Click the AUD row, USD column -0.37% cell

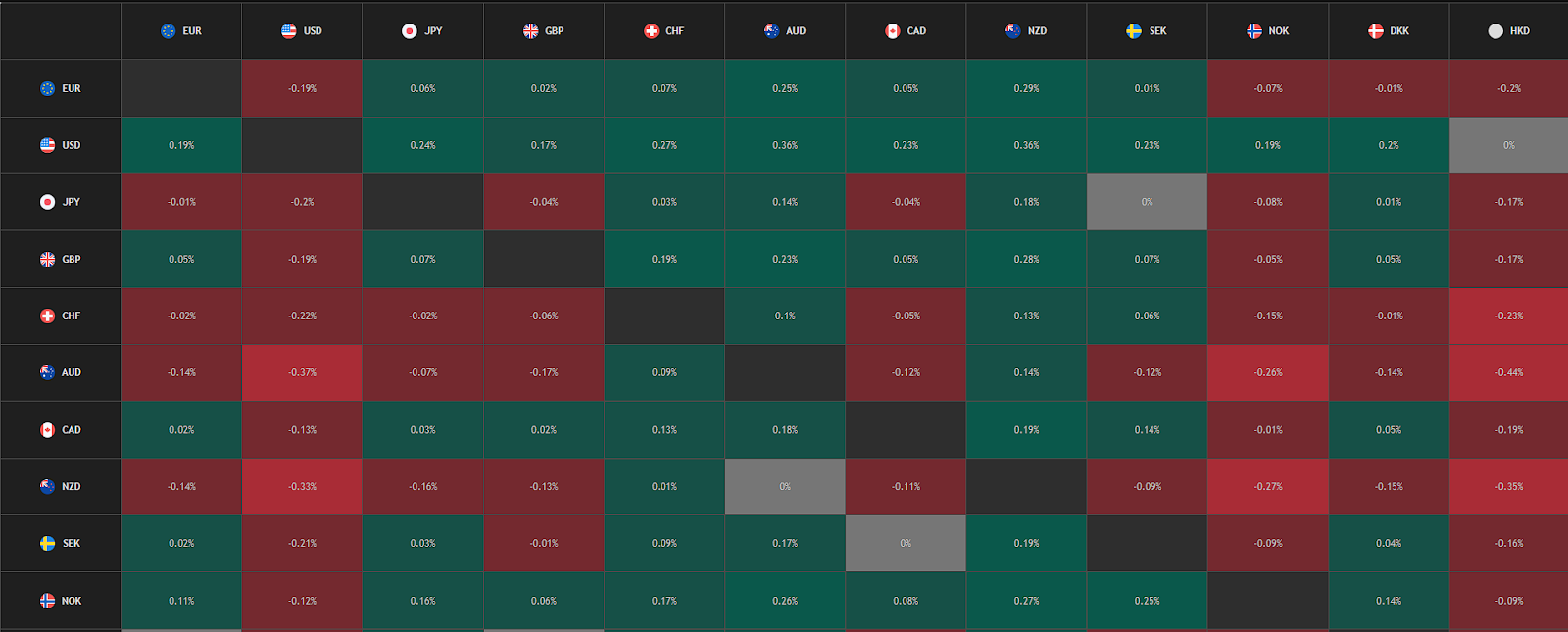click(x=302, y=372)
